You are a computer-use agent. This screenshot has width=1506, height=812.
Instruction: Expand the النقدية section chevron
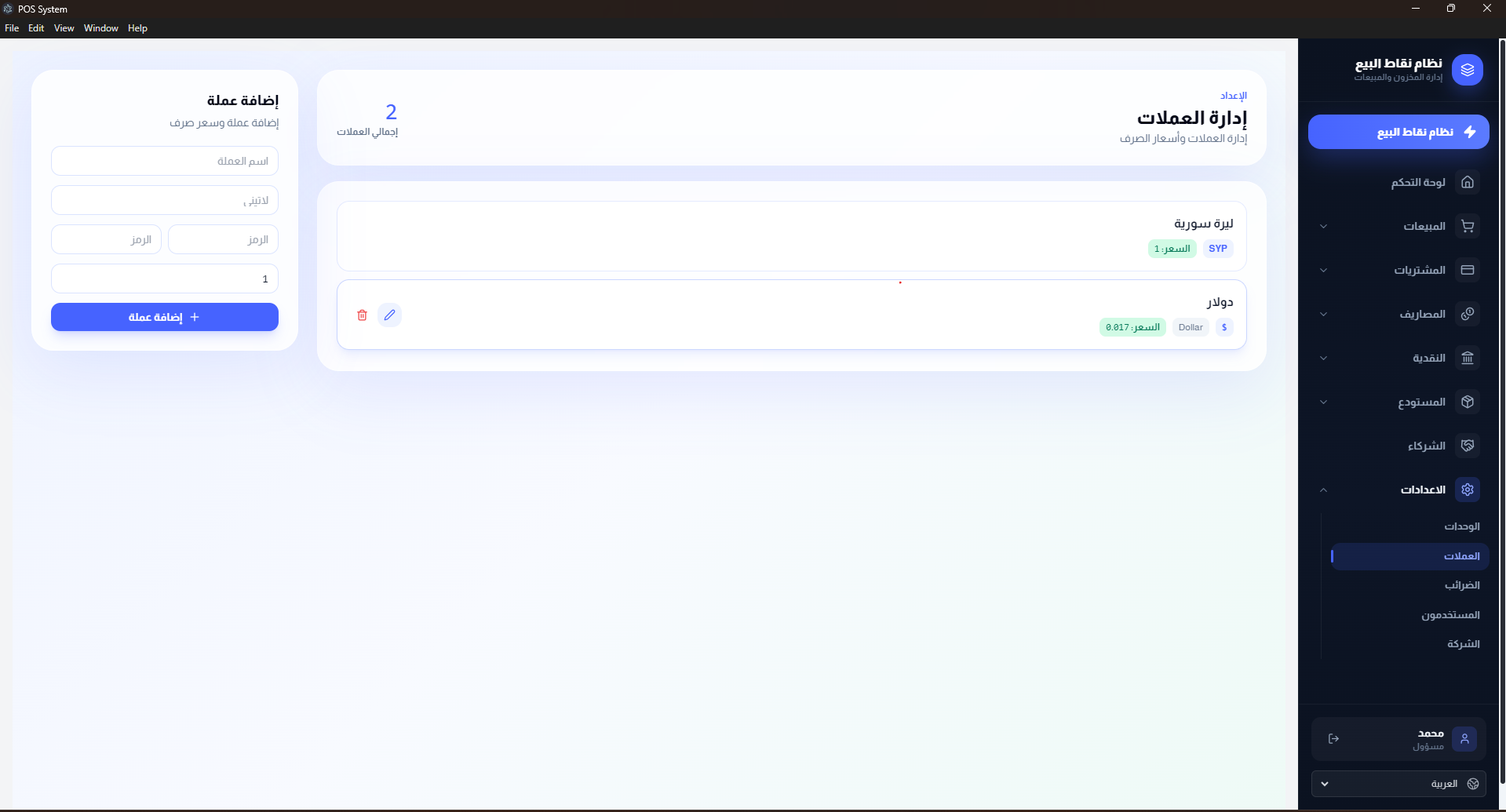pos(1324,359)
